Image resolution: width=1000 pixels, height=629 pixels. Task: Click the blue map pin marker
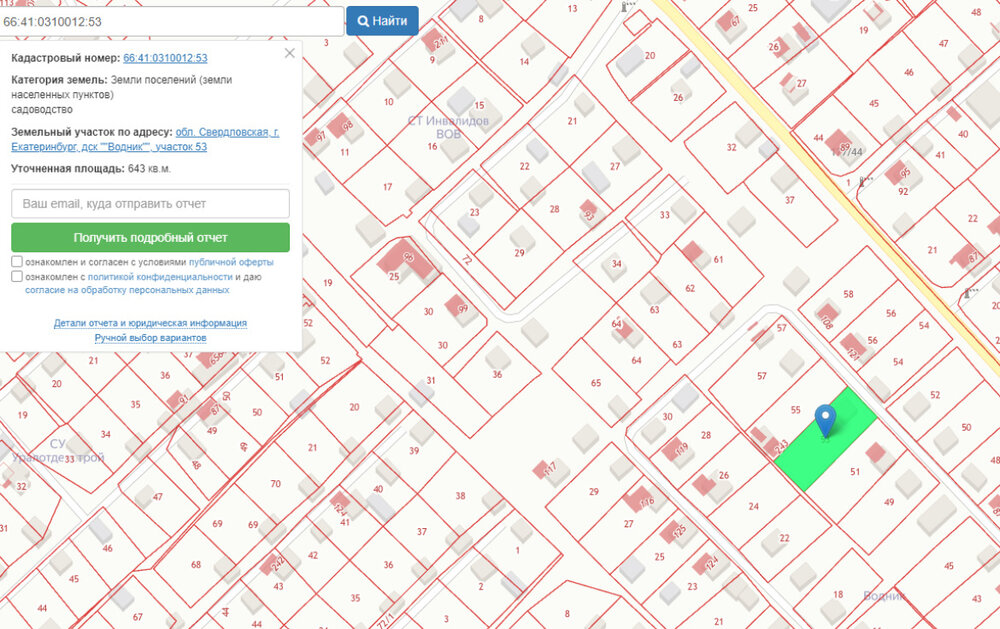[825, 420]
